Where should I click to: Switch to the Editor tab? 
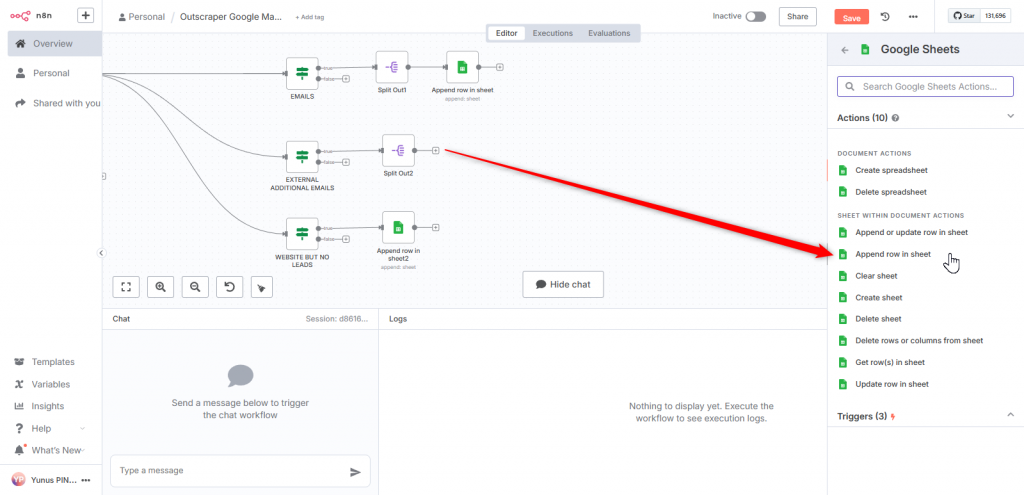(507, 33)
